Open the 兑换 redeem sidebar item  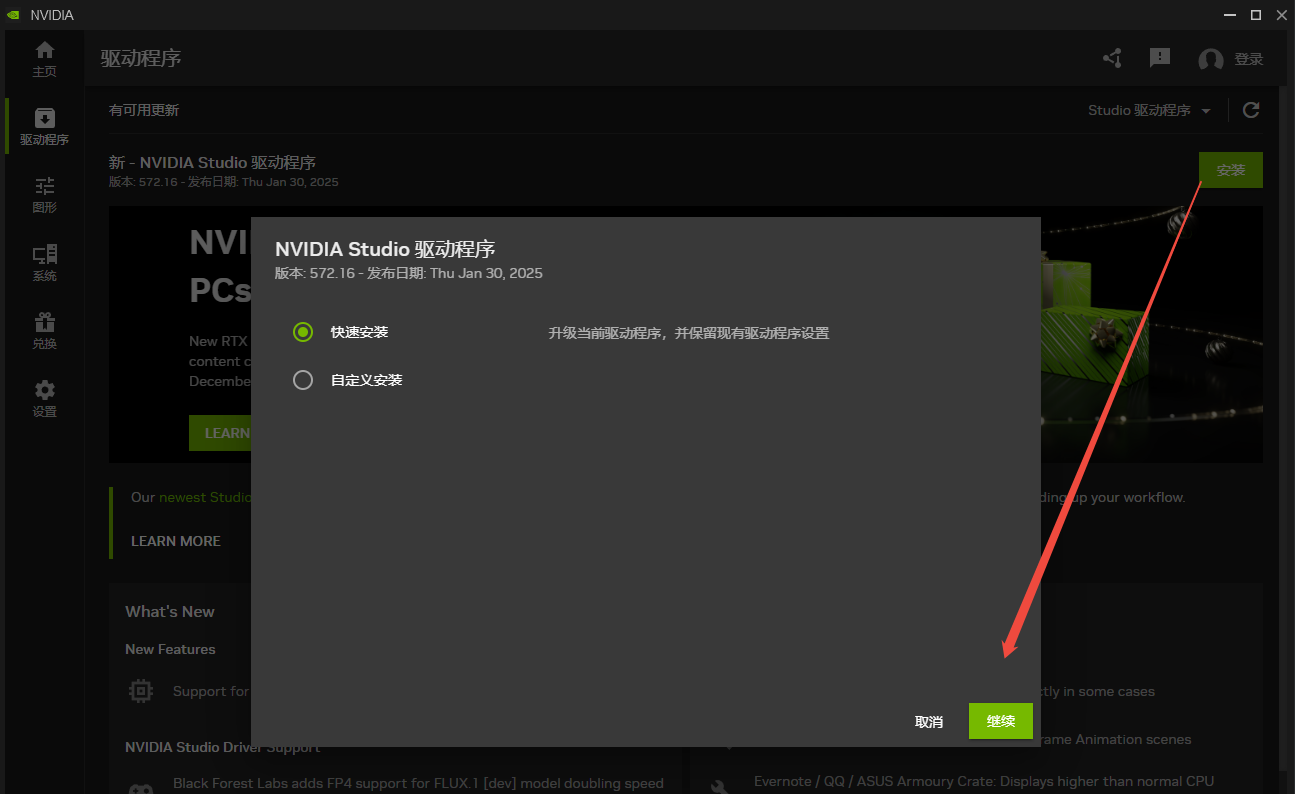click(x=44, y=331)
